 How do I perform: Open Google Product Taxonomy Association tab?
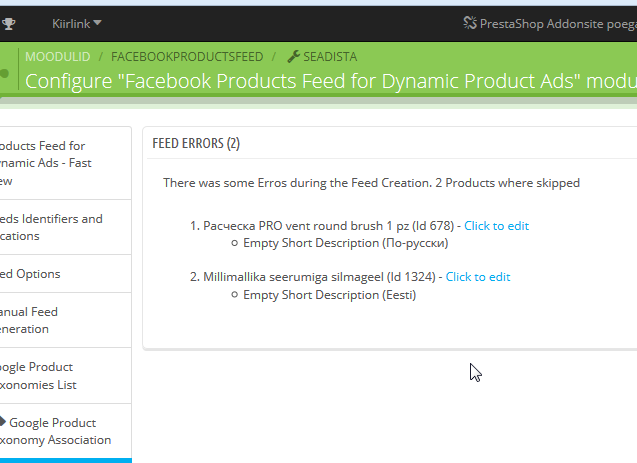click(x=55, y=431)
